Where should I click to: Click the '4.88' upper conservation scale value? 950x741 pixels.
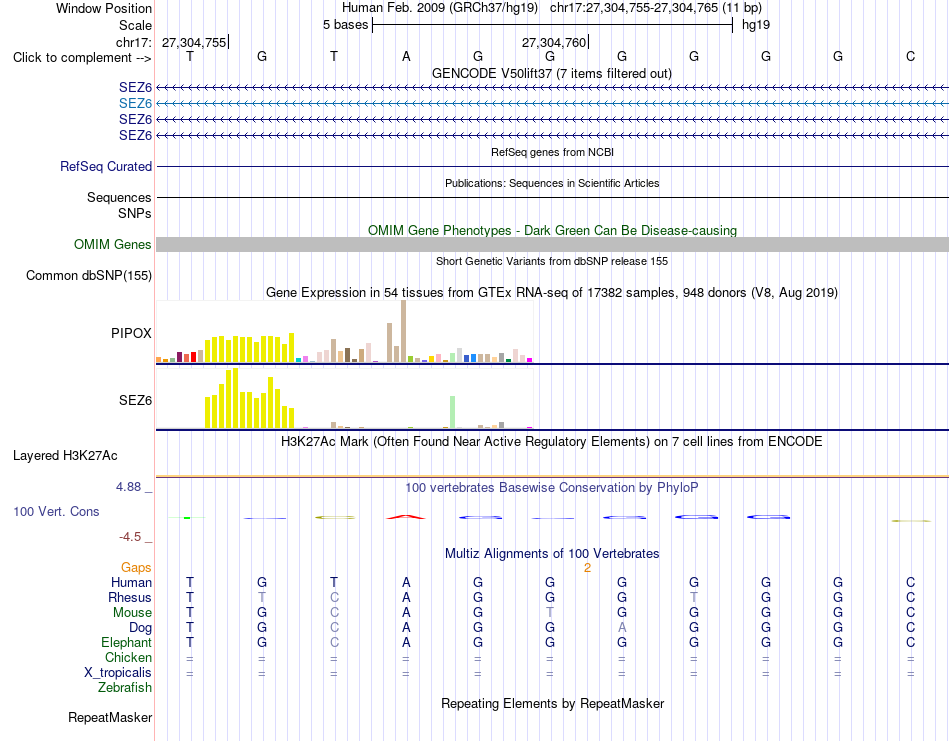pos(128,487)
